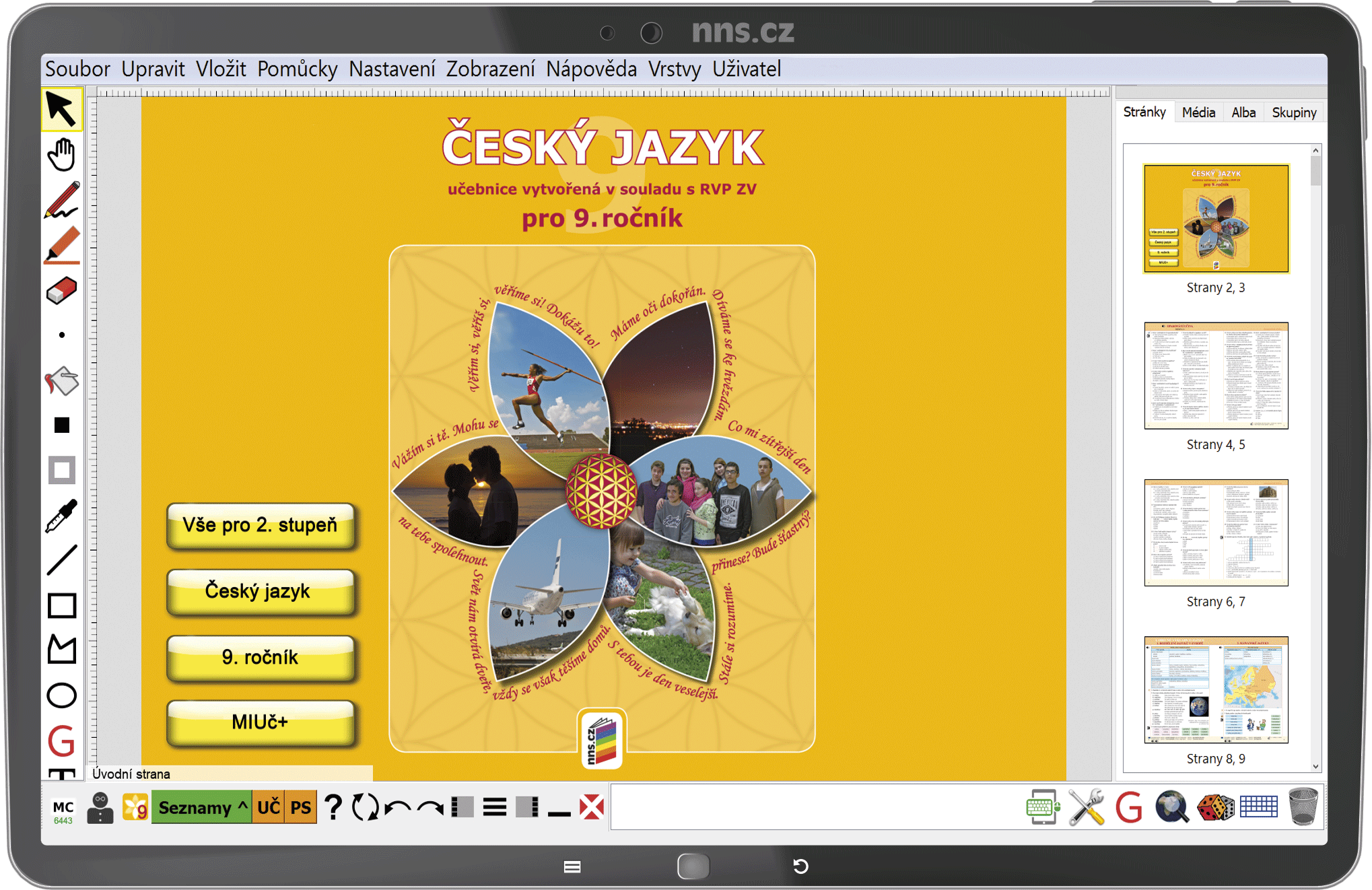Choose the orange highlighter tool
The height and width of the screenshot is (890, 1372).
tap(61, 245)
